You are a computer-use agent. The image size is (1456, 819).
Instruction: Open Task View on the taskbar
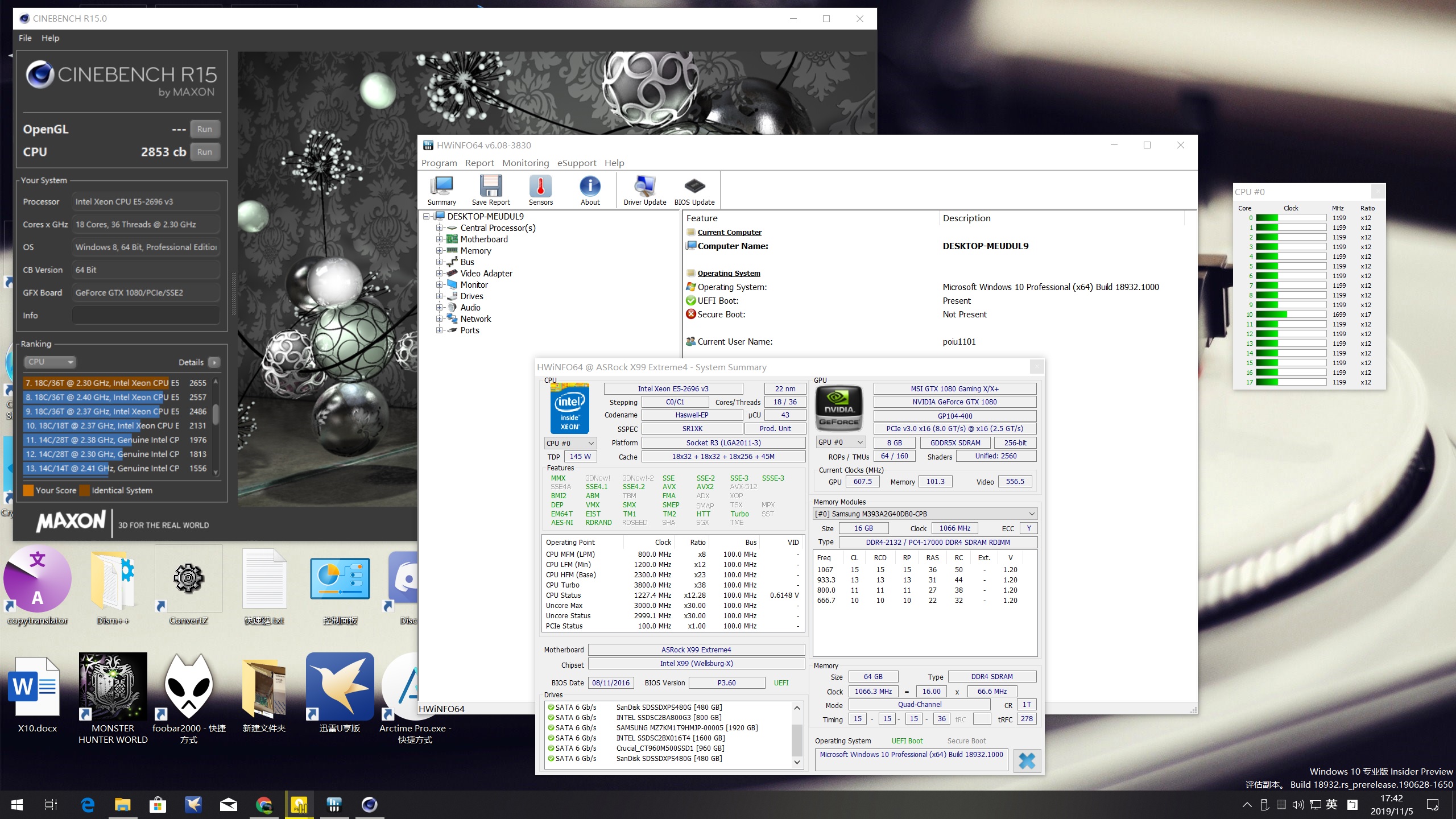51,805
